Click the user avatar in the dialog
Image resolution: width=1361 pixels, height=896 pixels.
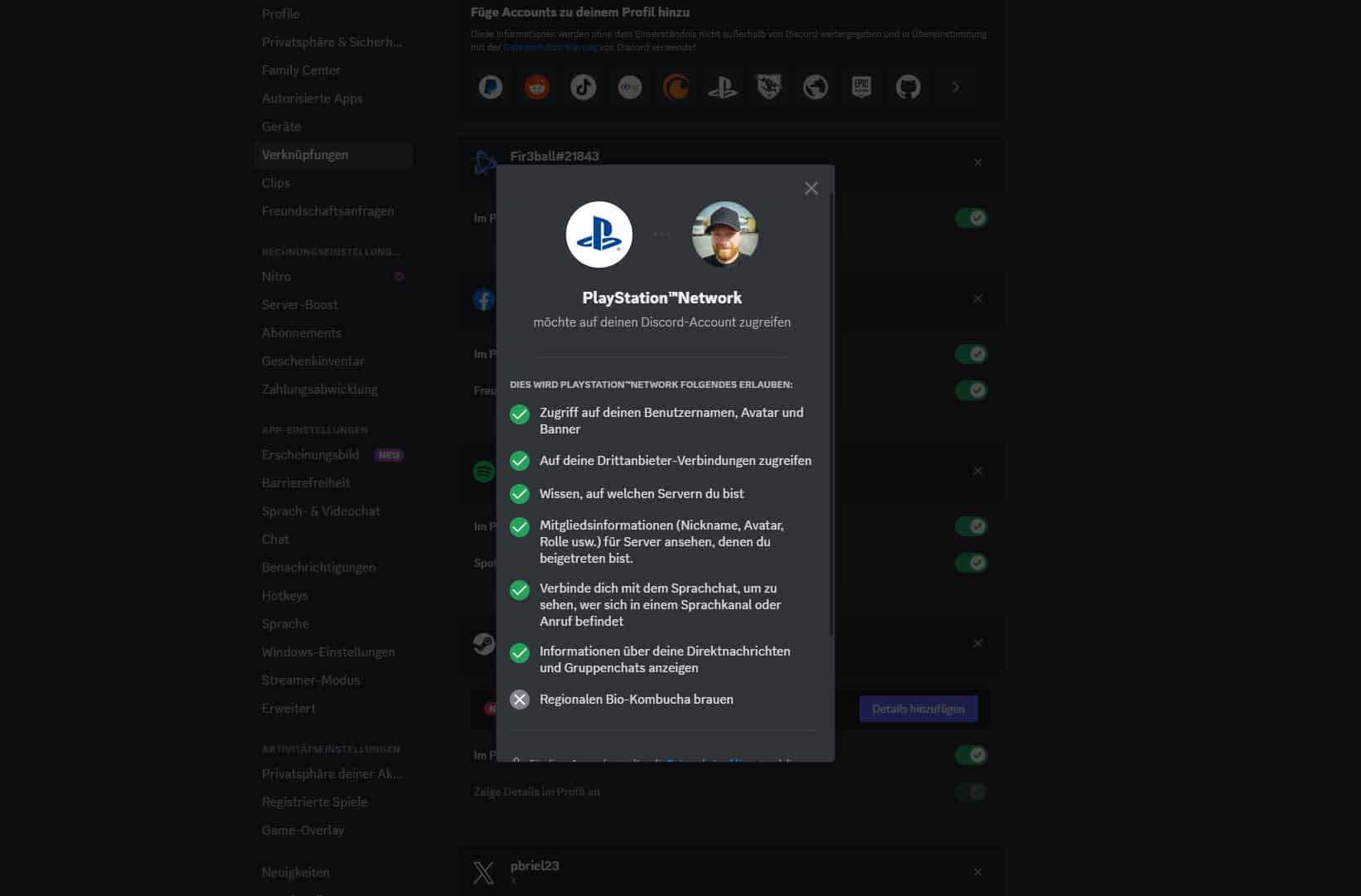pos(725,235)
